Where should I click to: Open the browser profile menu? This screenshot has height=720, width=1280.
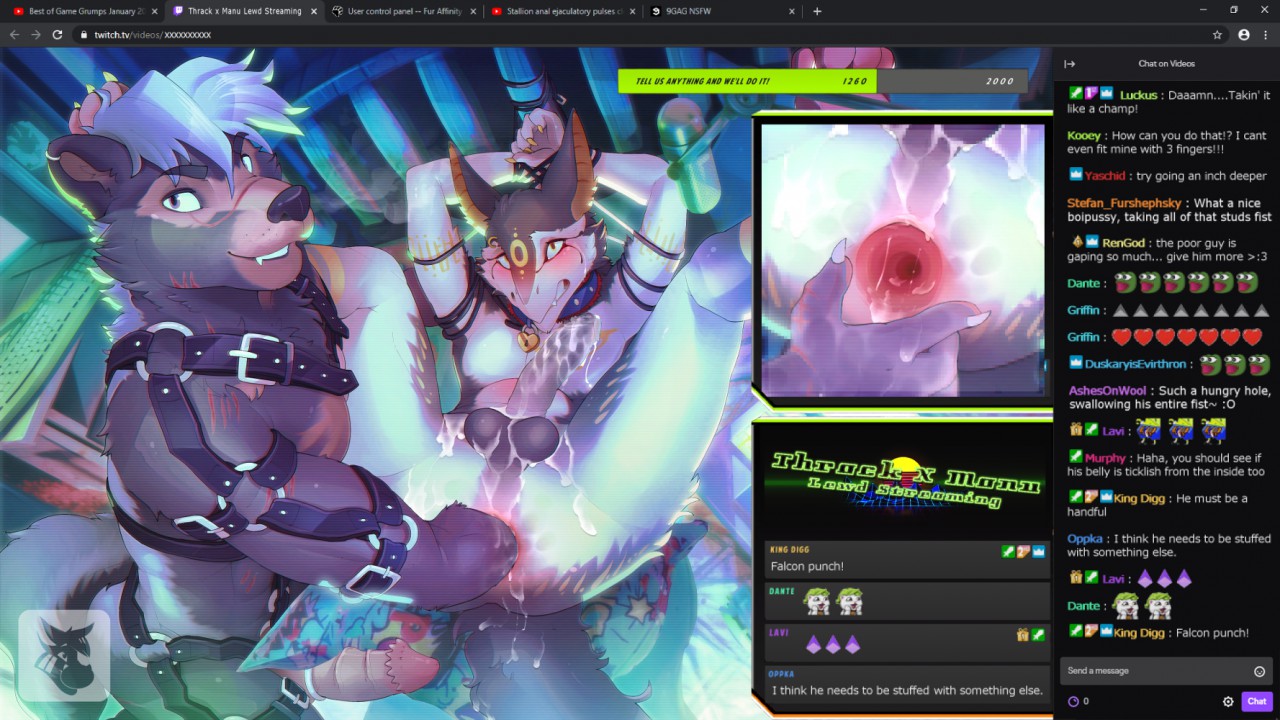1243,34
